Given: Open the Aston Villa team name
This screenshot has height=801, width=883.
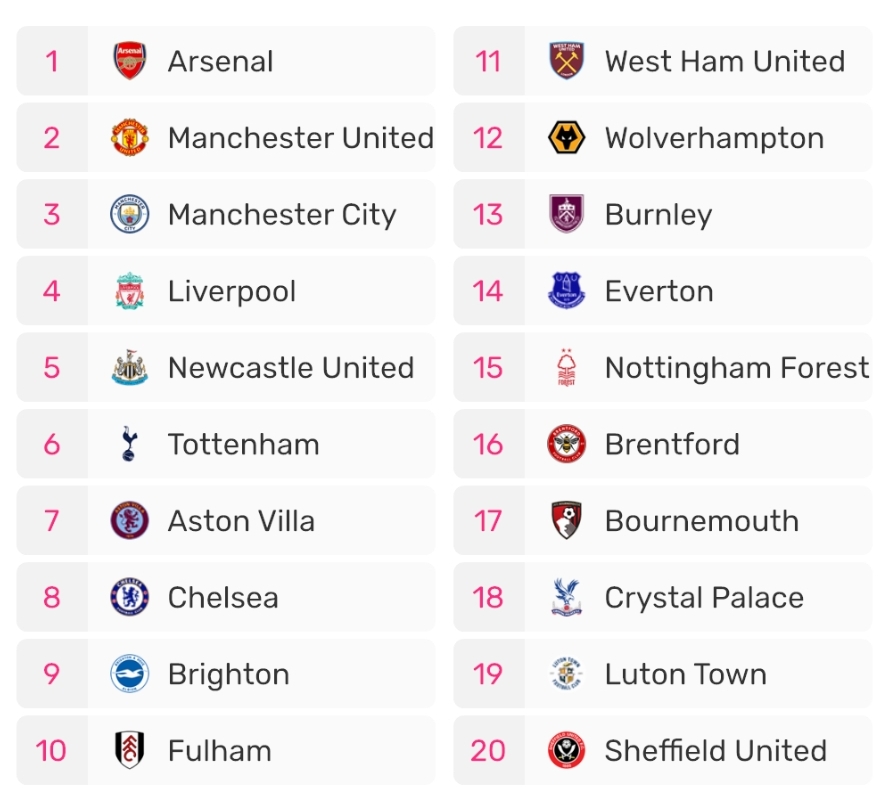Looking at the screenshot, I should click(241, 521).
